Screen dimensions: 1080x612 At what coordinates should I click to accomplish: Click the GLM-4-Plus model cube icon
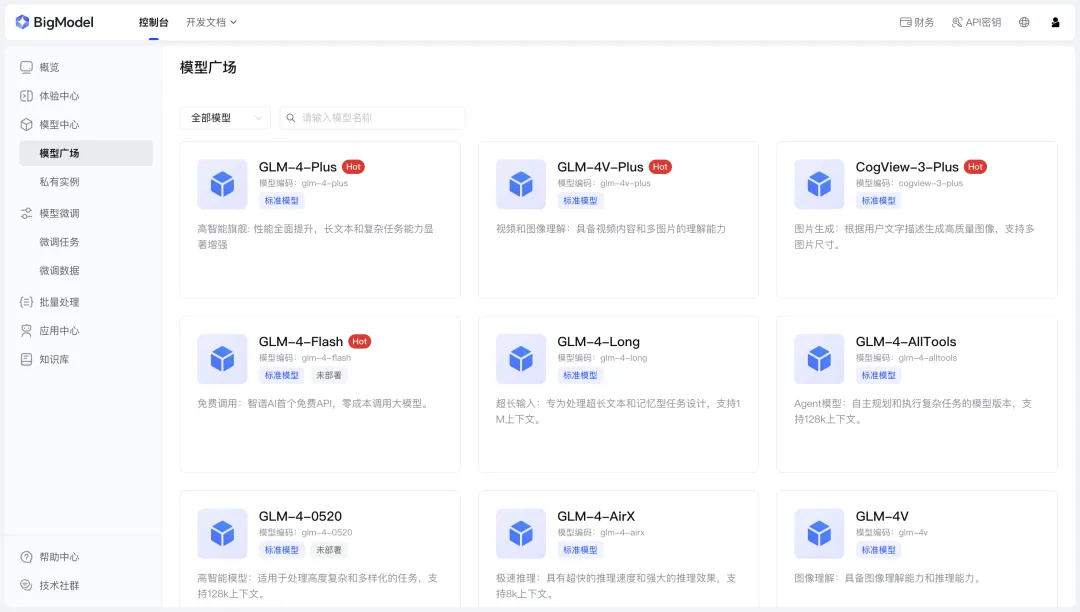222,184
